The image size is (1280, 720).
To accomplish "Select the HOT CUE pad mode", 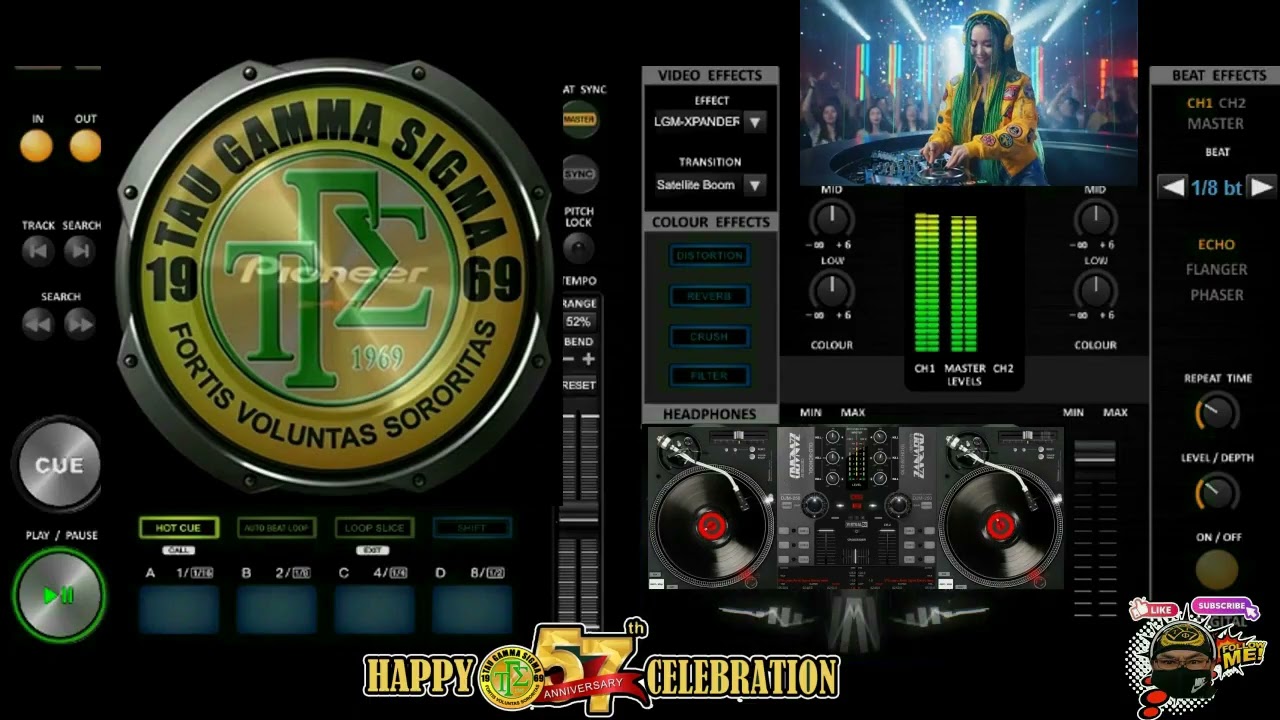I will point(178,528).
